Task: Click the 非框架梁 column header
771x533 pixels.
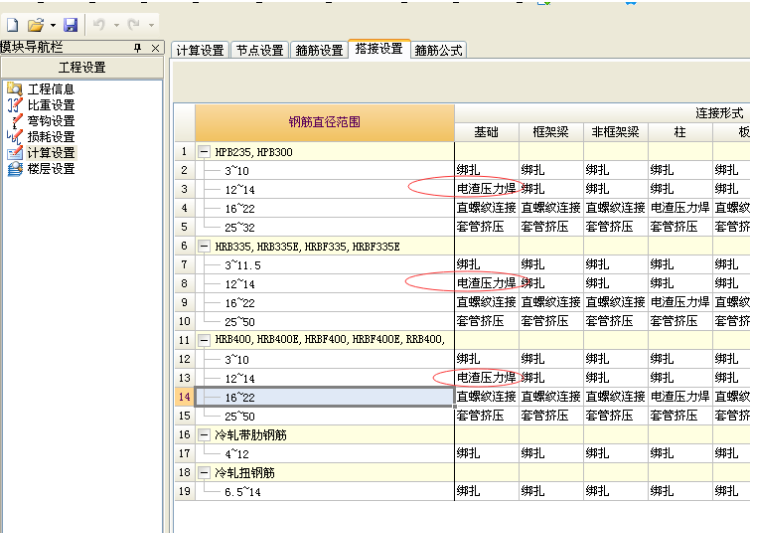Action: [616, 132]
